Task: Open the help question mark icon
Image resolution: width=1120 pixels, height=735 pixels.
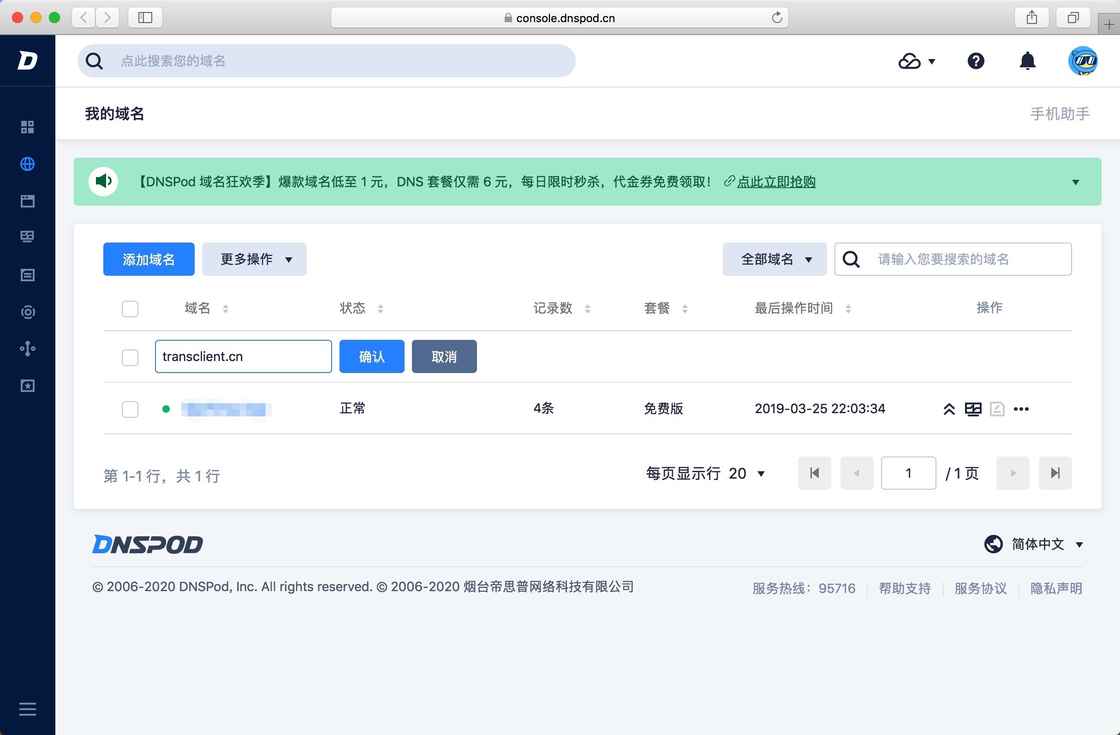Action: (976, 61)
